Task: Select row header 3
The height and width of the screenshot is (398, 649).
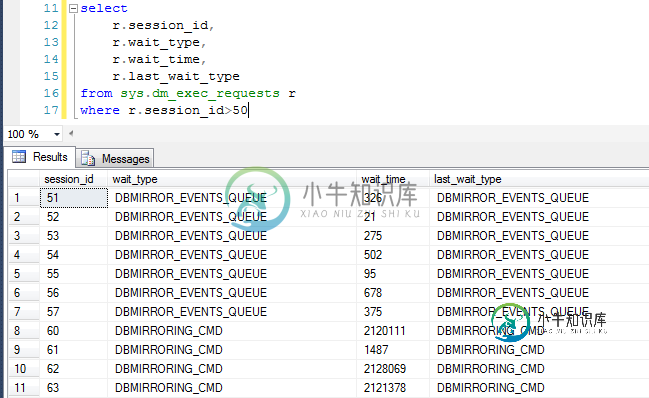Action: pyautogui.click(x=24, y=236)
